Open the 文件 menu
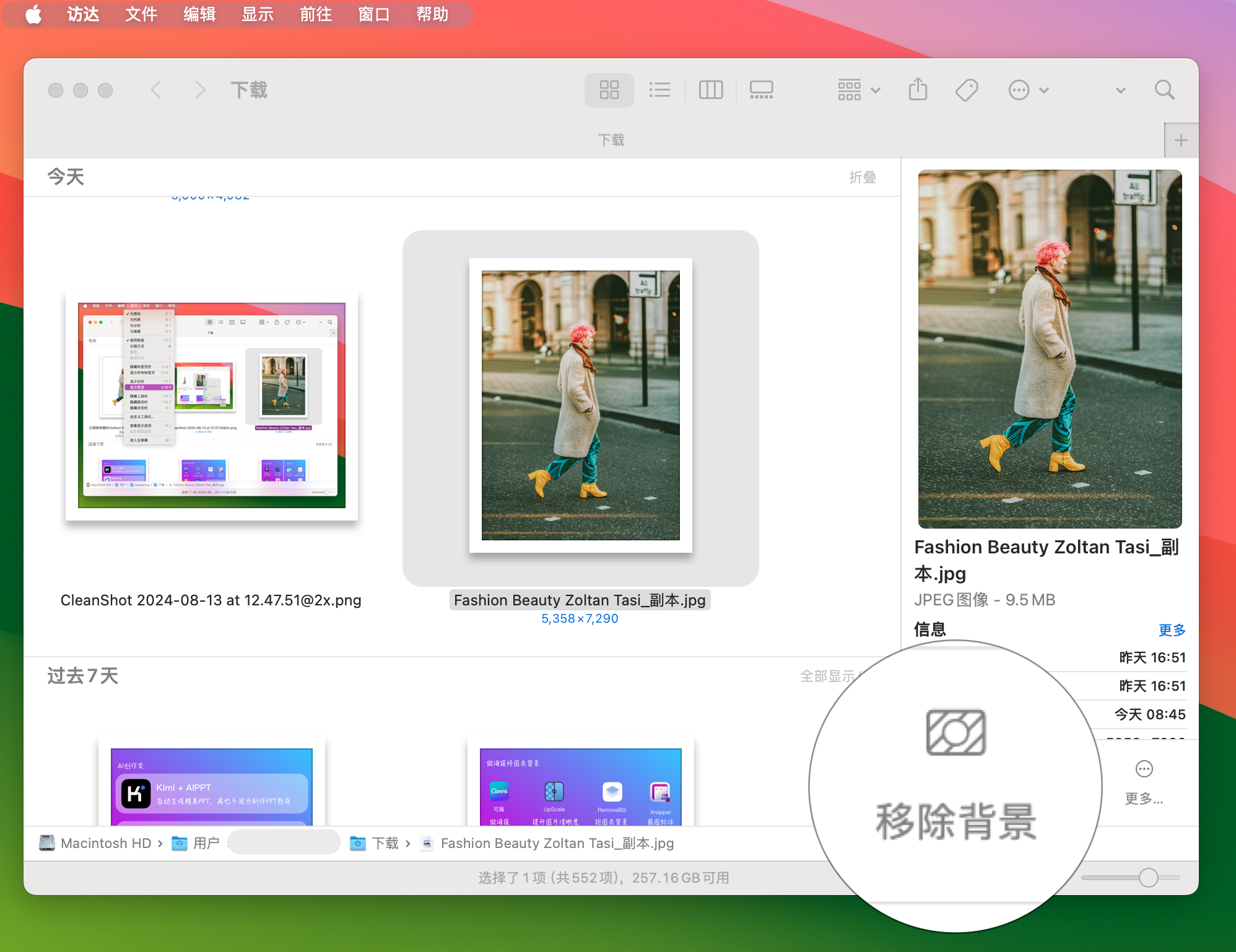The width and height of the screenshot is (1236, 952). [141, 14]
